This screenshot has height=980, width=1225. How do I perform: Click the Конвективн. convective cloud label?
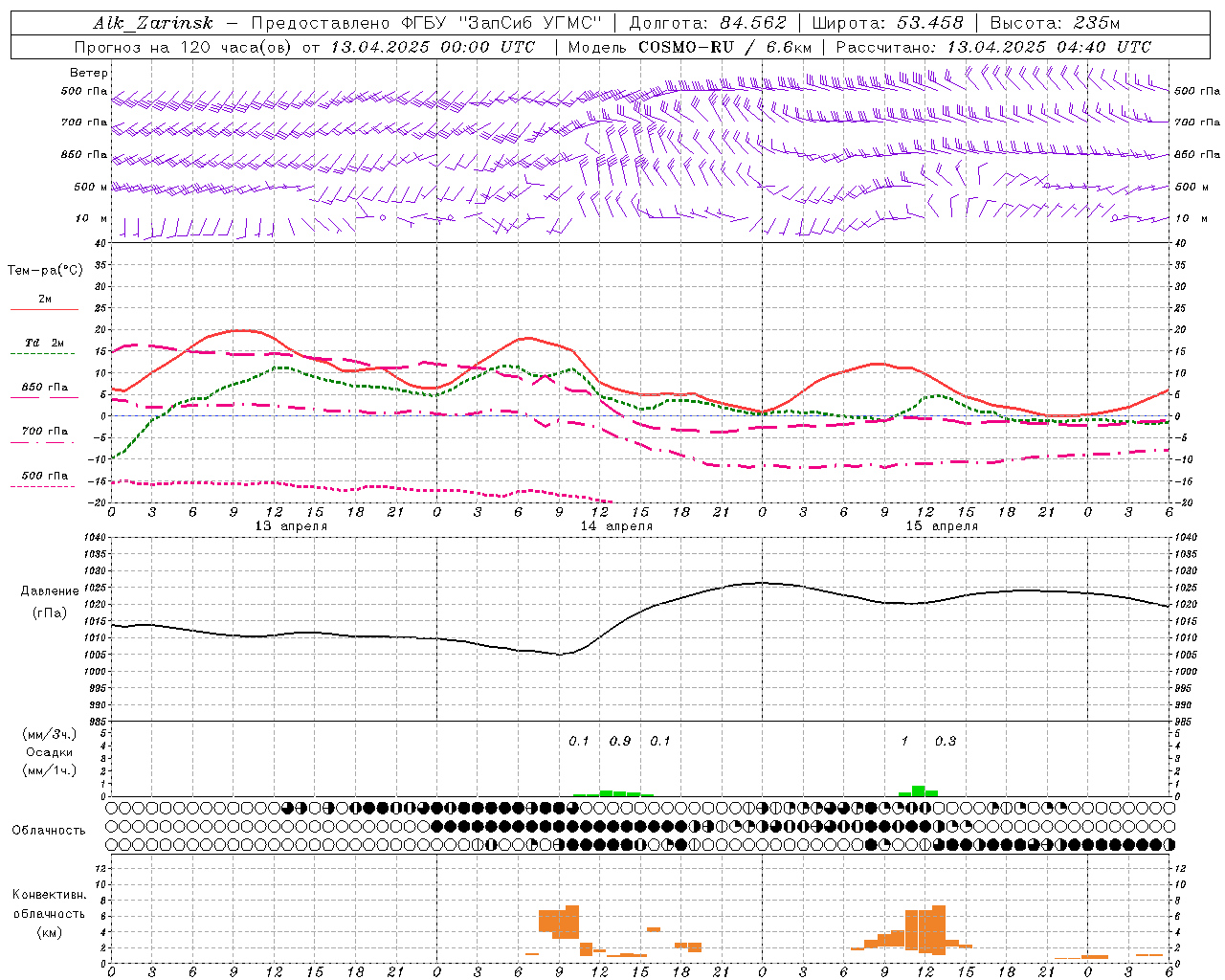click(x=49, y=895)
